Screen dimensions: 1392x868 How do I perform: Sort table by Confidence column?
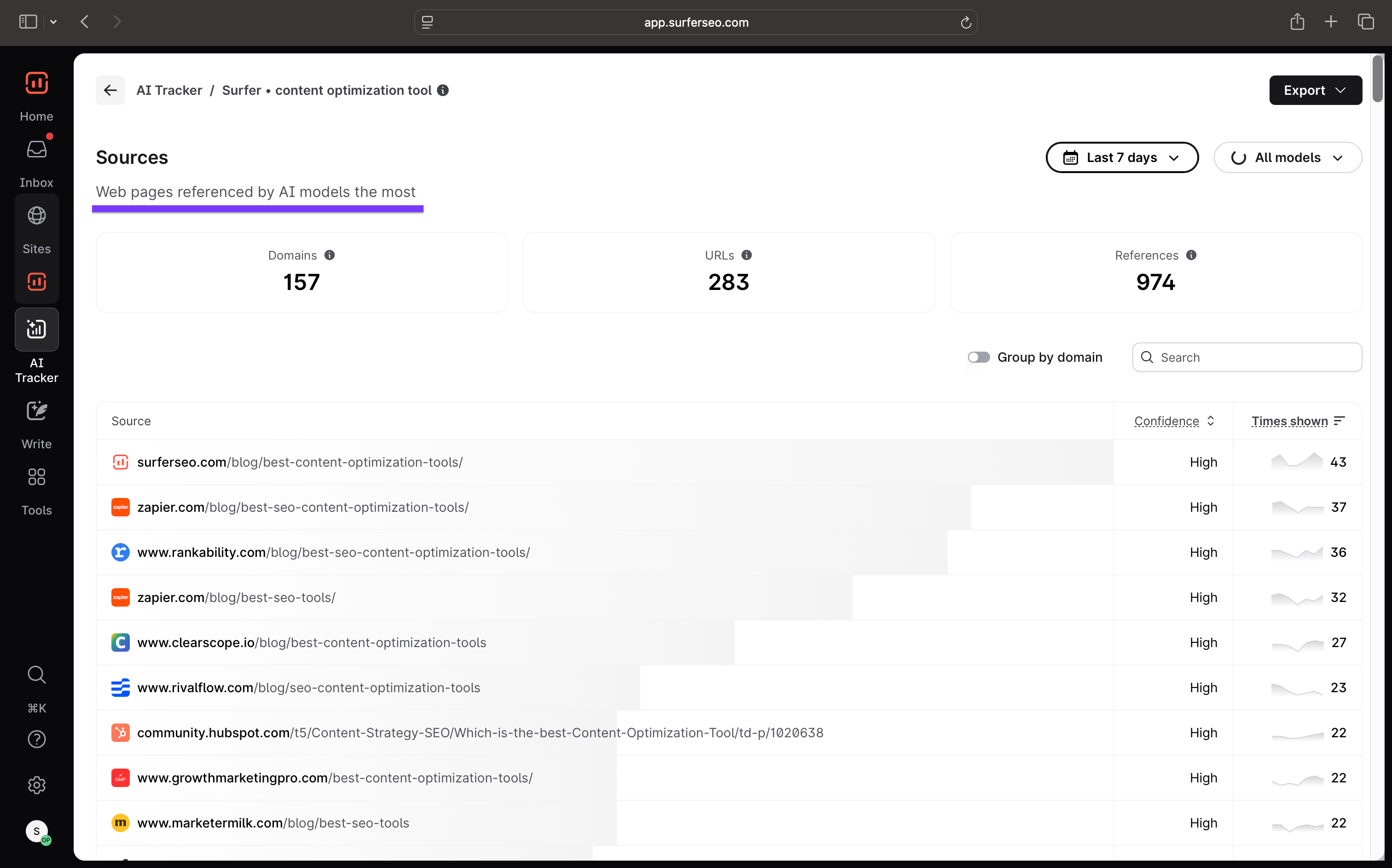tap(1173, 421)
